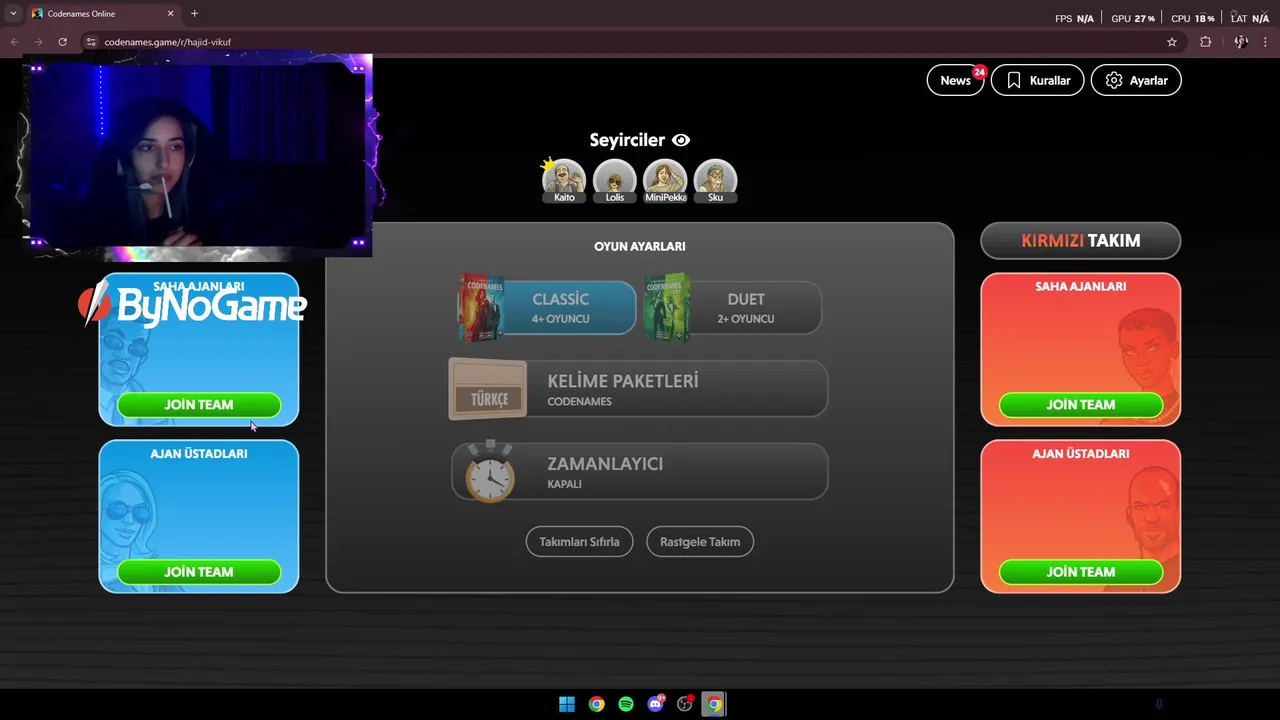Toggle the Seyirciler eye icon

(x=681, y=141)
